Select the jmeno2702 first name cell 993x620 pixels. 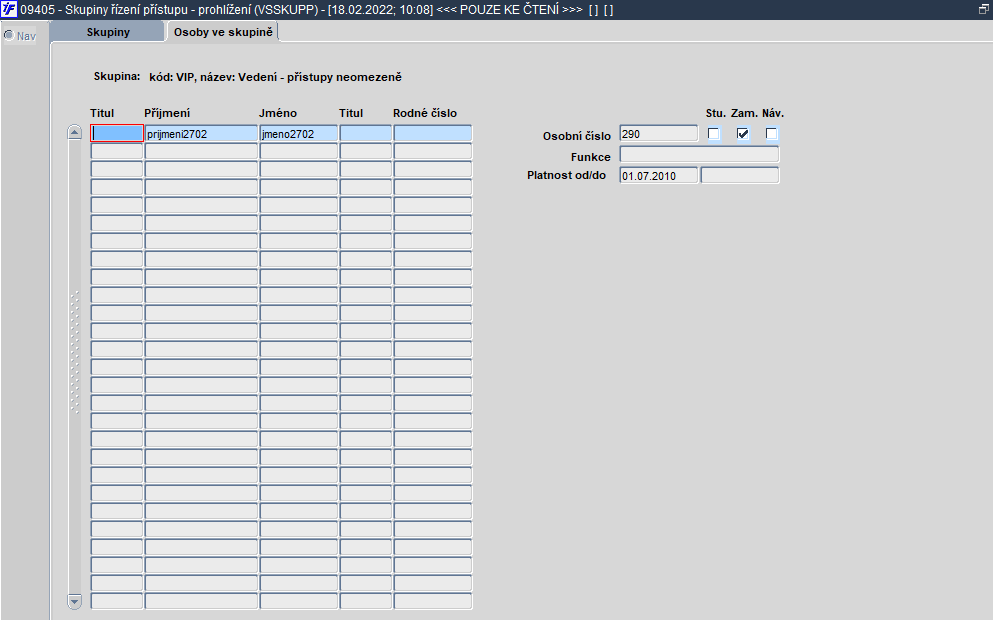(299, 133)
